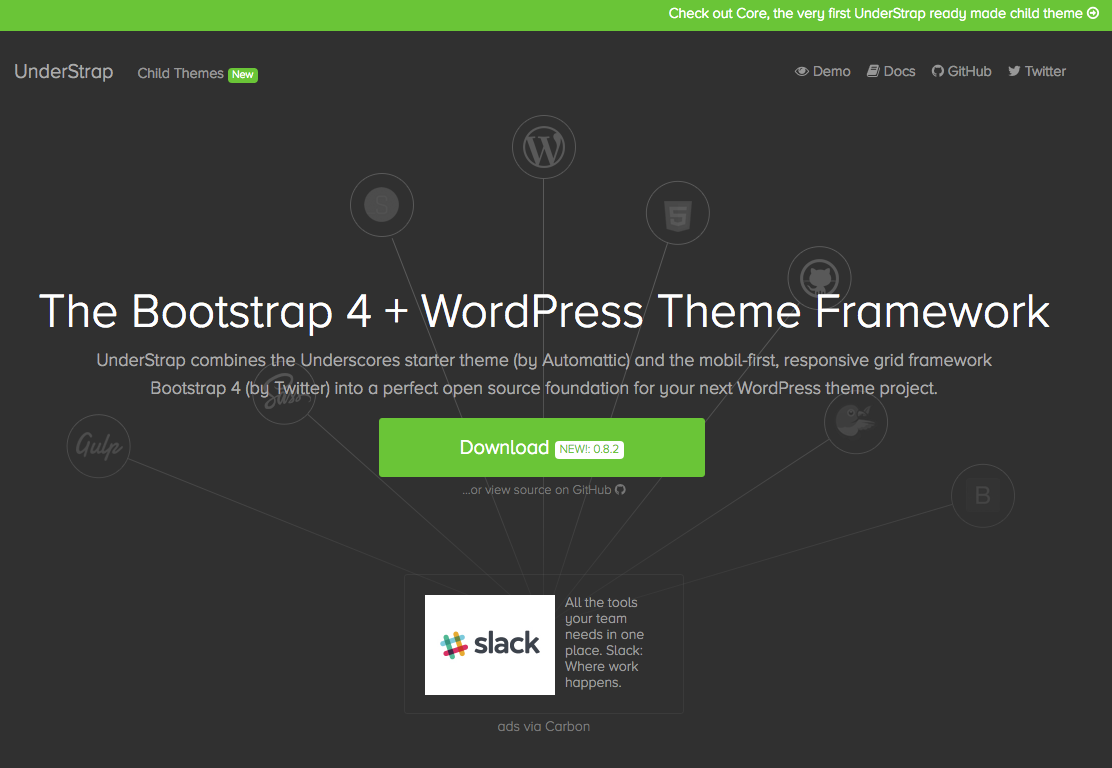Viewport: 1112px width, 768px height.
Task: Click the arrow icon in green banner
Action: [1093, 13]
